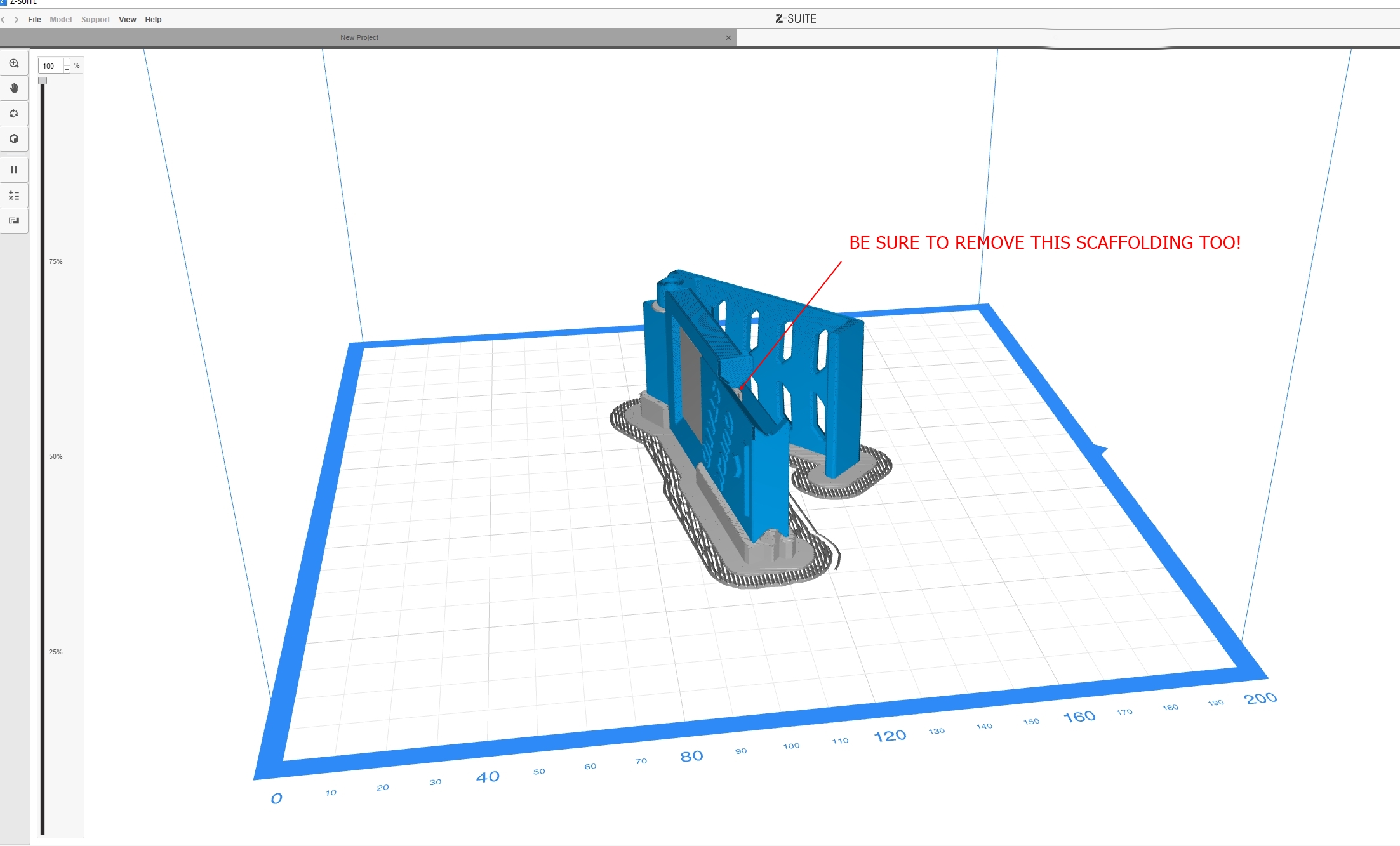The width and height of the screenshot is (1400, 846).
Task: Click the layer slider at 50% mark
Action: (x=43, y=456)
